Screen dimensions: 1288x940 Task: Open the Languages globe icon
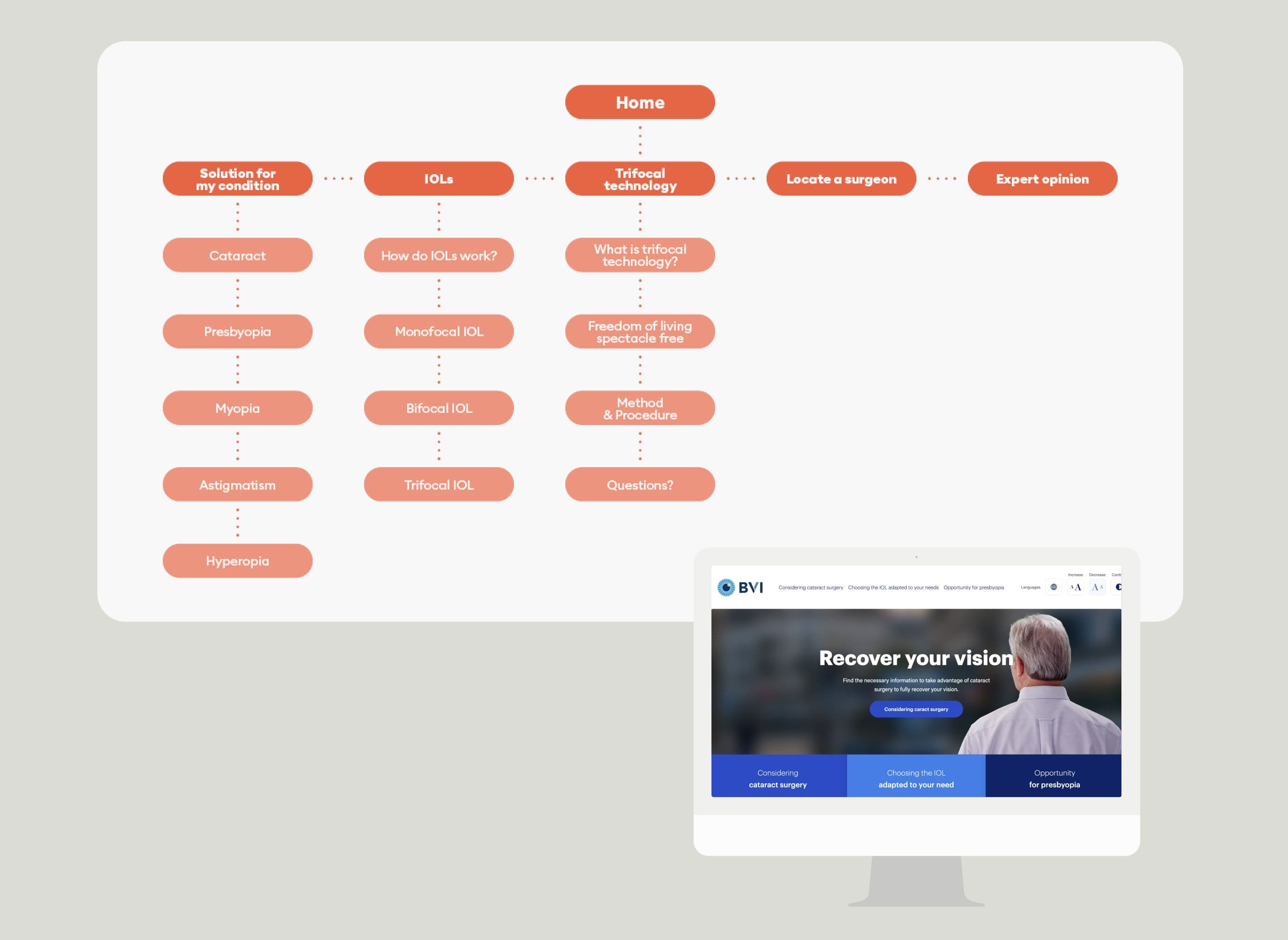click(1054, 587)
